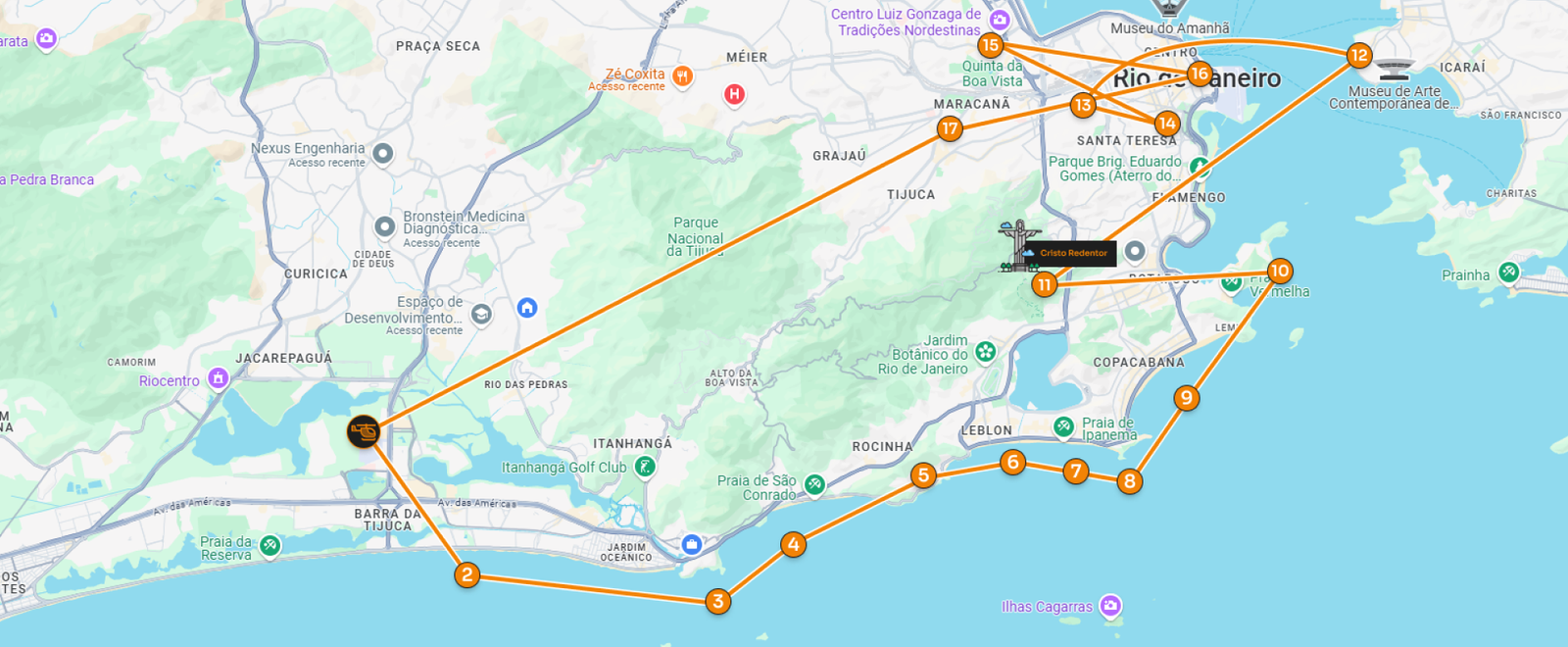The width and height of the screenshot is (1568, 647).
Task: Click the Praia de Ipanema beach pin
Action: tap(1063, 426)
